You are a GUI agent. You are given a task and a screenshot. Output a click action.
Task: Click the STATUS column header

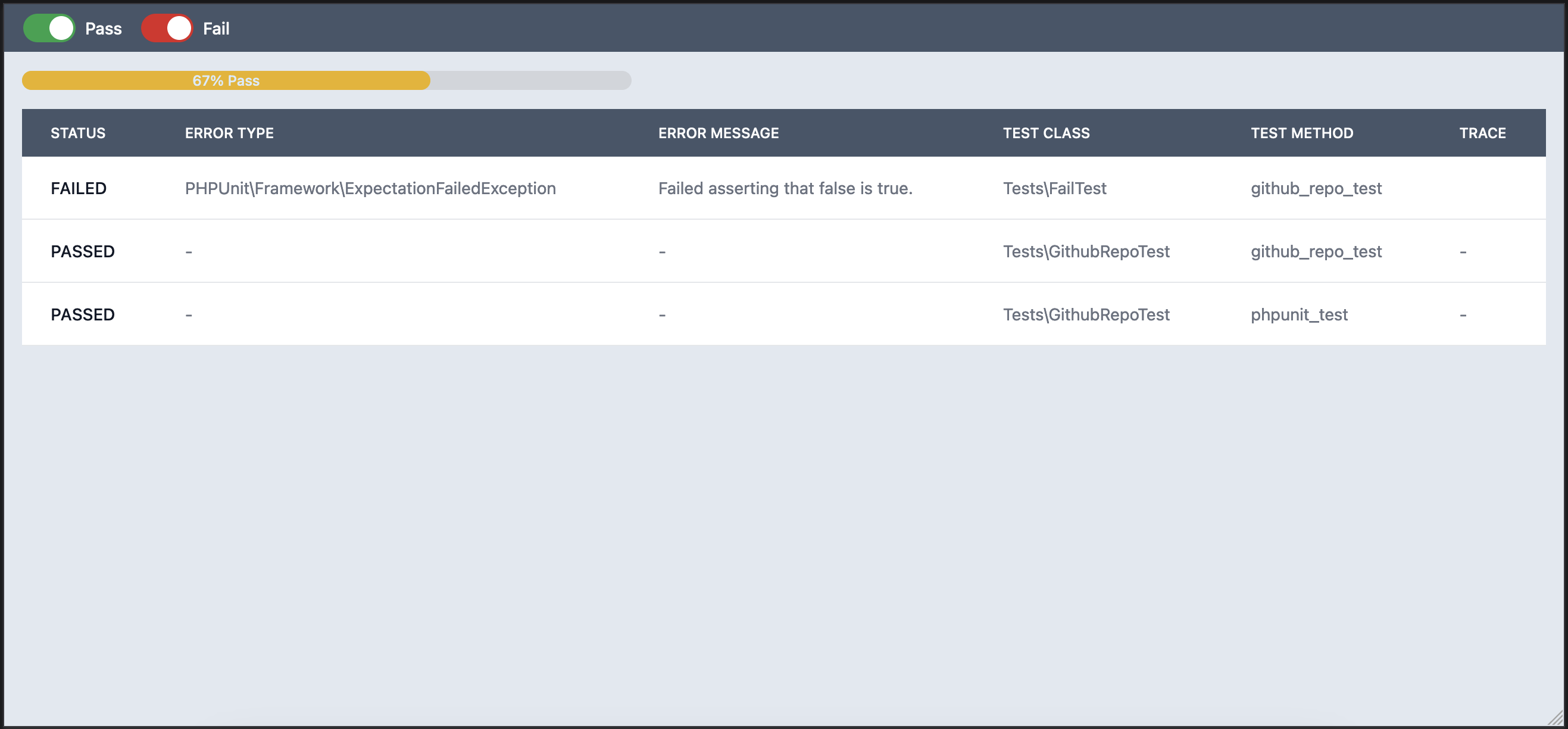tap(78, 133)
